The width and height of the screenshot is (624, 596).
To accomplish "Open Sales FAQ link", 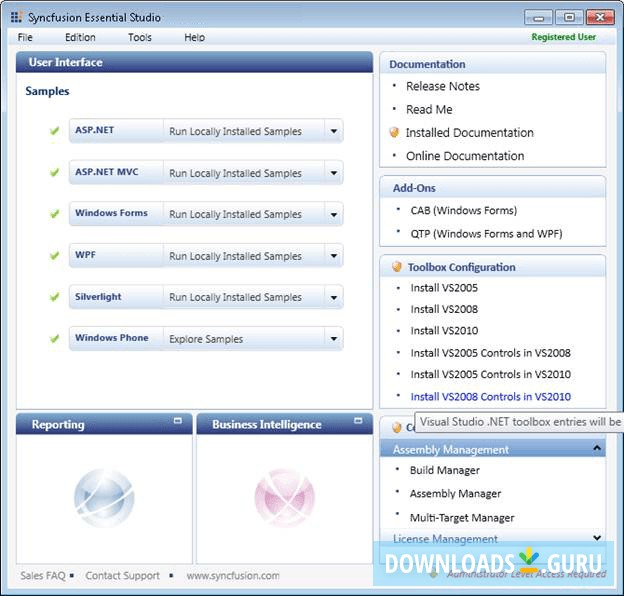I will coord(43,576).
